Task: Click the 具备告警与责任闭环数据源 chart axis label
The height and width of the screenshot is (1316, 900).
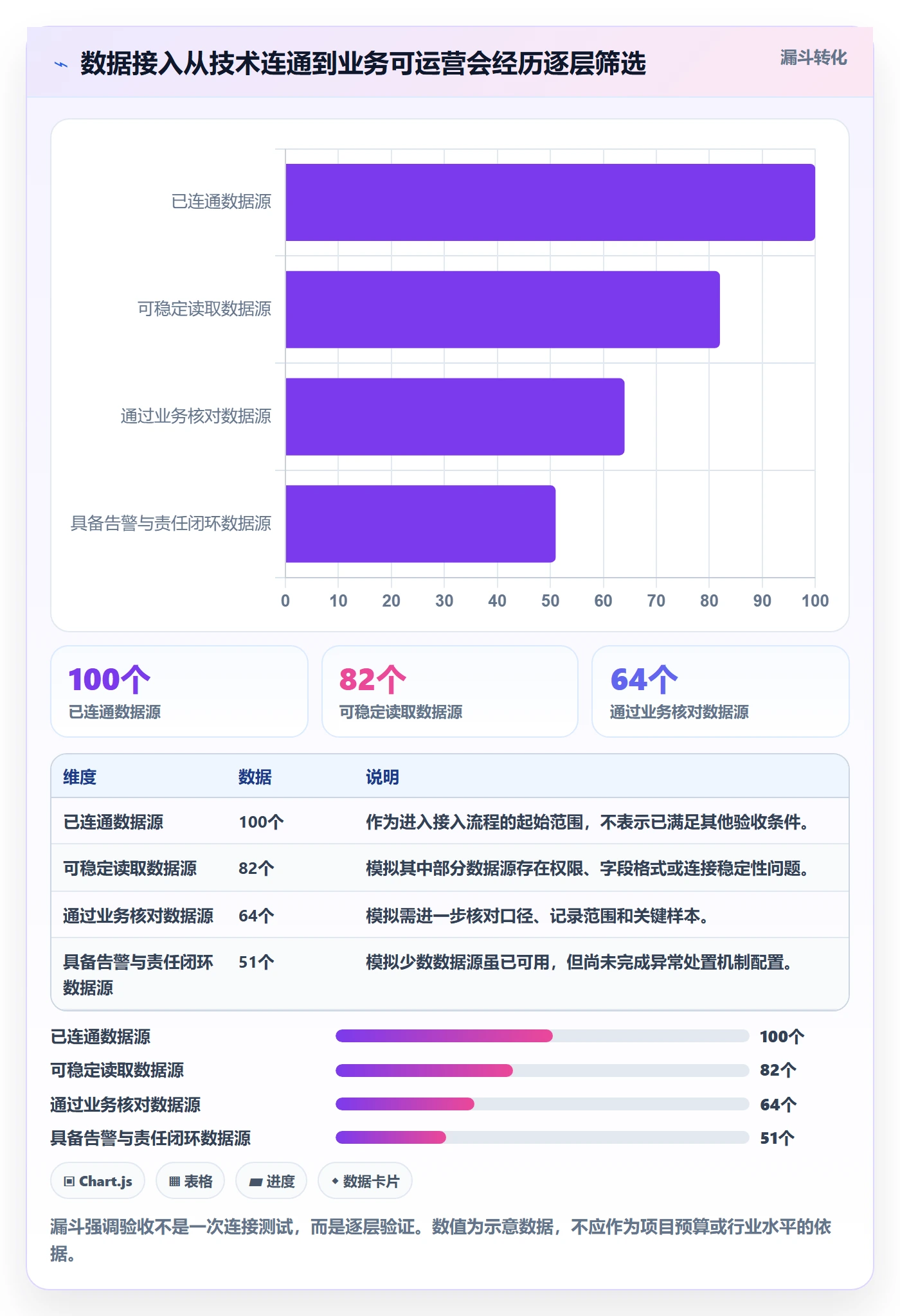Action: point(171,524)
